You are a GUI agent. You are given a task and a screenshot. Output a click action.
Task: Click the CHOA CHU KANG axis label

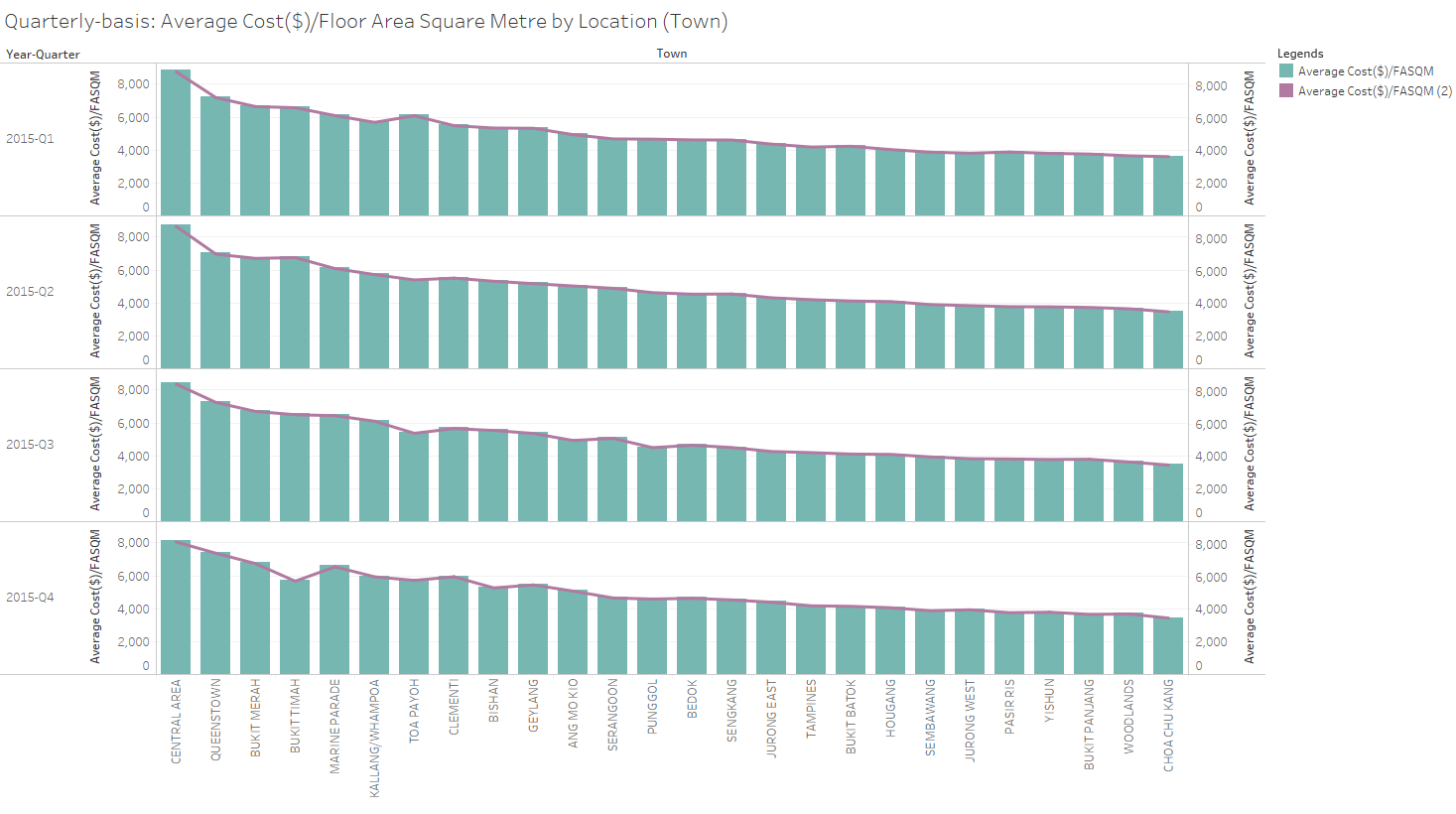pos(1168,726)
